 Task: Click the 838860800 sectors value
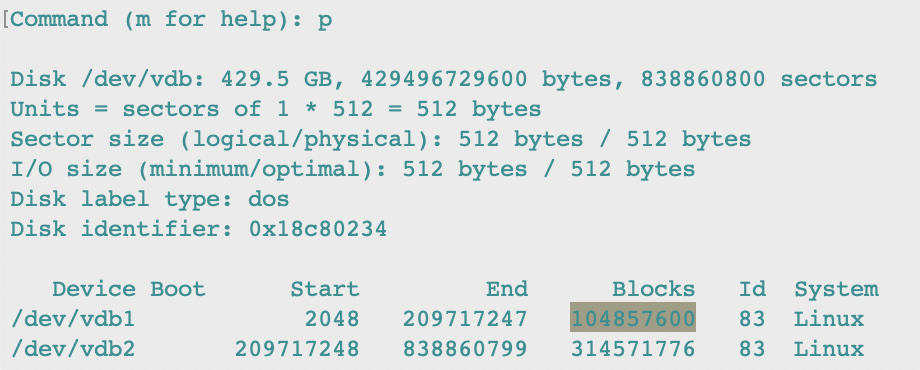pos(759,79)
